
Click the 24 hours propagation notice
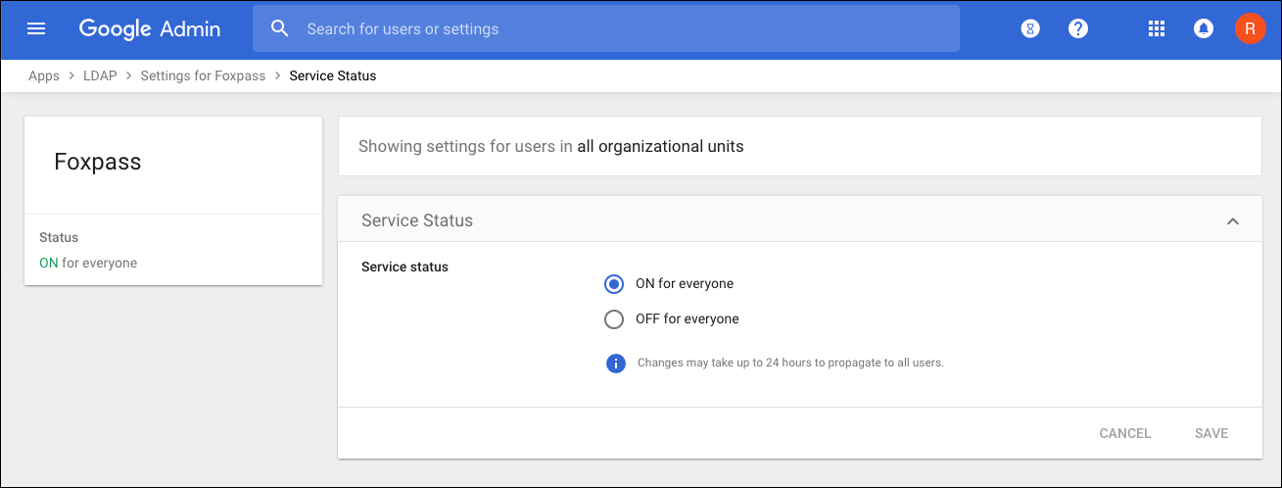[x=790, y=363]
